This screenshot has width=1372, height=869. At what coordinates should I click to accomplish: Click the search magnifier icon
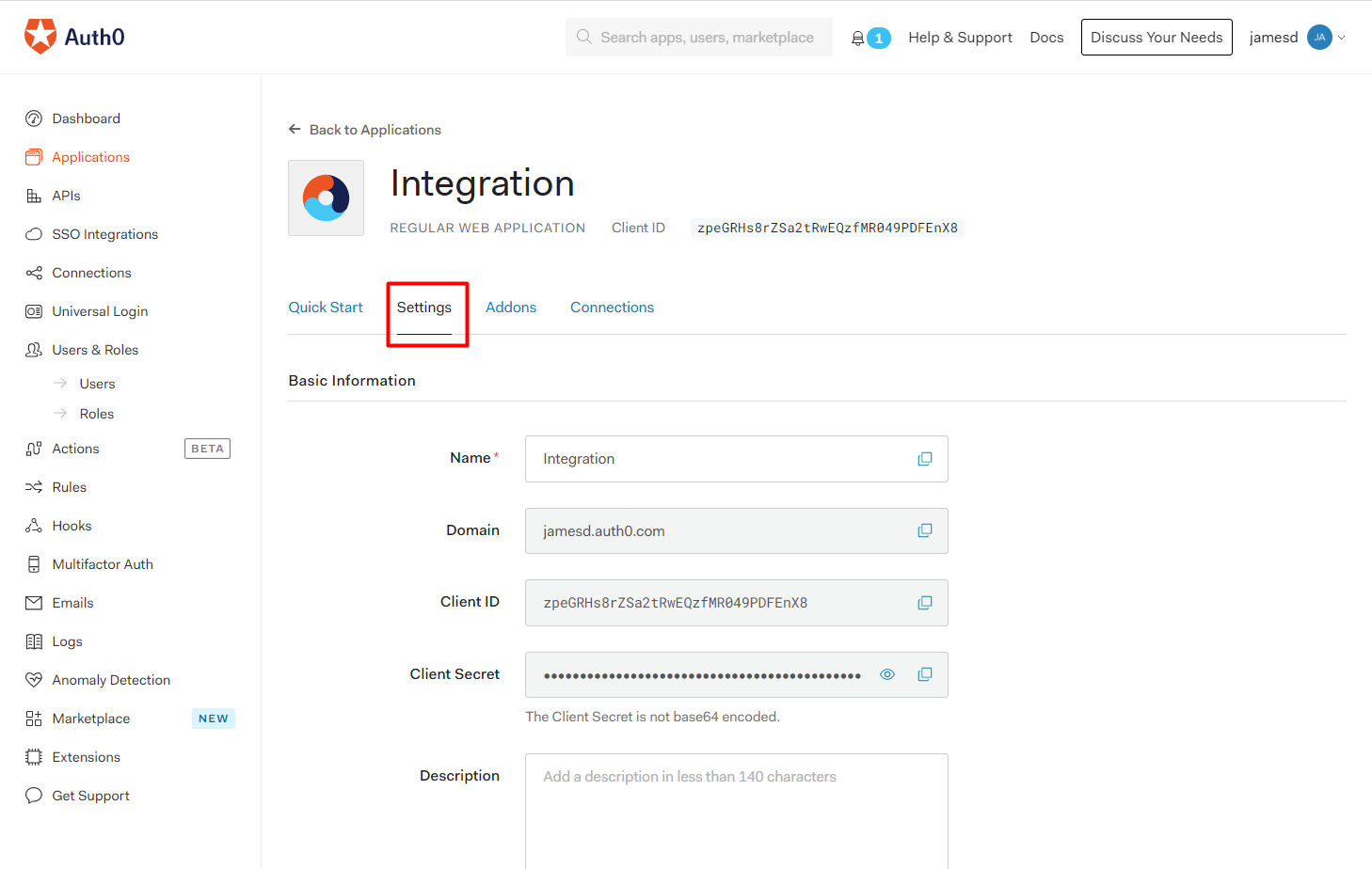click(584, 37)
